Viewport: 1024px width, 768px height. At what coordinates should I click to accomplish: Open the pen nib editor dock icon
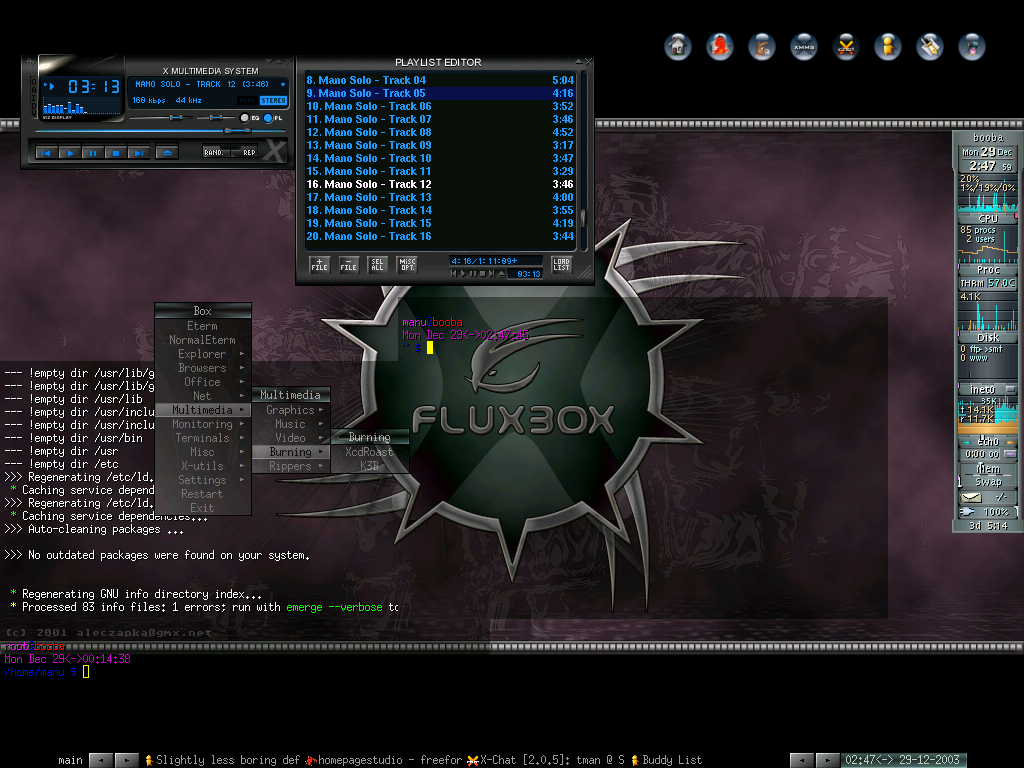click(929, 46)
